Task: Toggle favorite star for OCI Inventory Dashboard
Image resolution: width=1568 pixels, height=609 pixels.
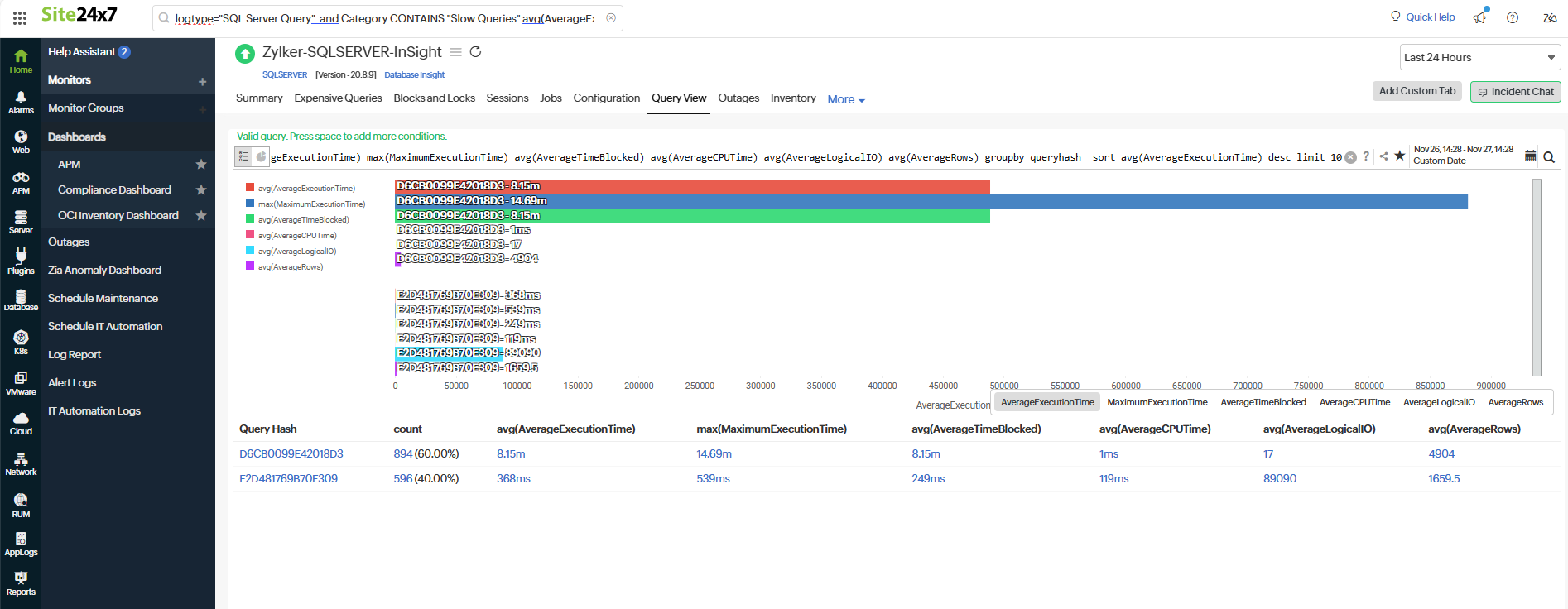Action: (x=200, y=215)
